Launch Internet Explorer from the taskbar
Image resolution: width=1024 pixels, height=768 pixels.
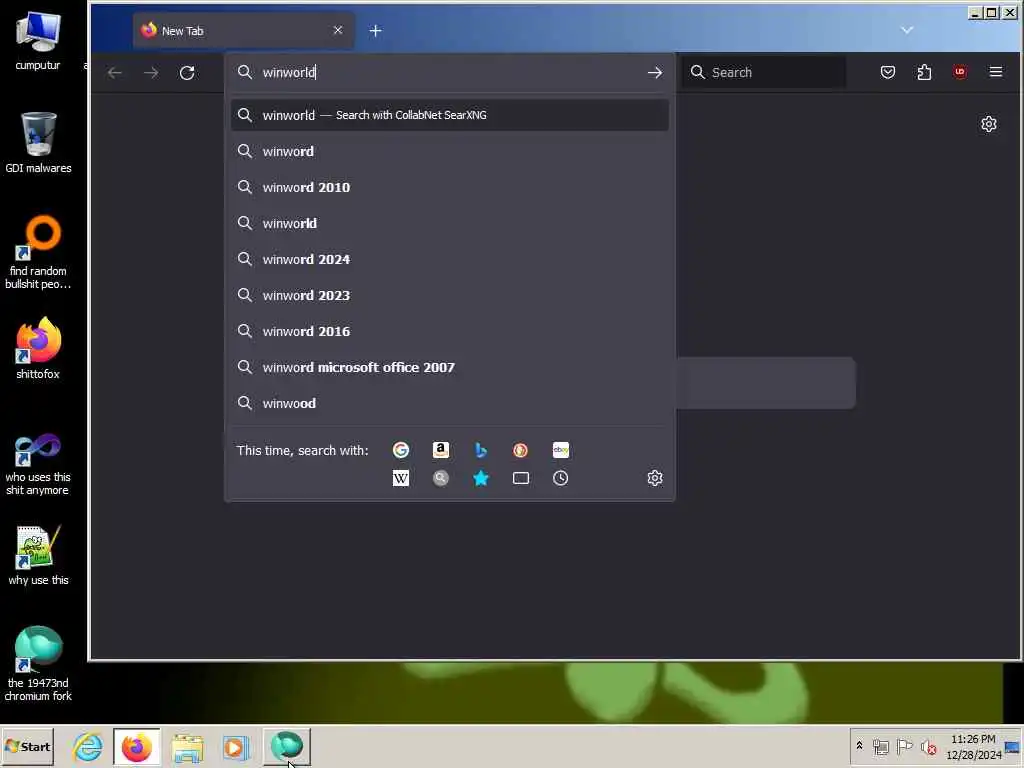[x=88, y=746]
